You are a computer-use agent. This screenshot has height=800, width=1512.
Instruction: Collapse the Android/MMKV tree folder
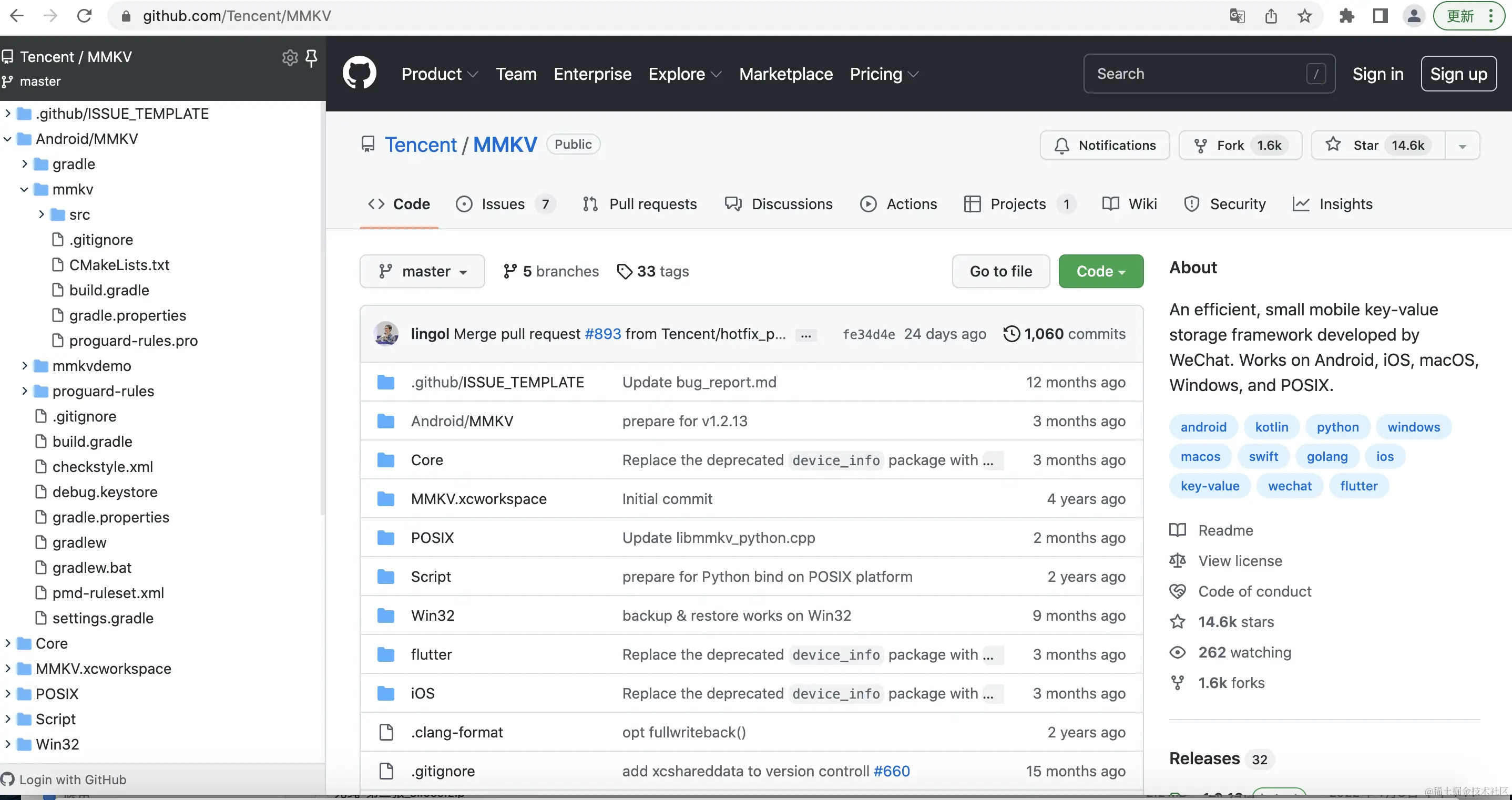pyautogui.click(x=8, y=139)
